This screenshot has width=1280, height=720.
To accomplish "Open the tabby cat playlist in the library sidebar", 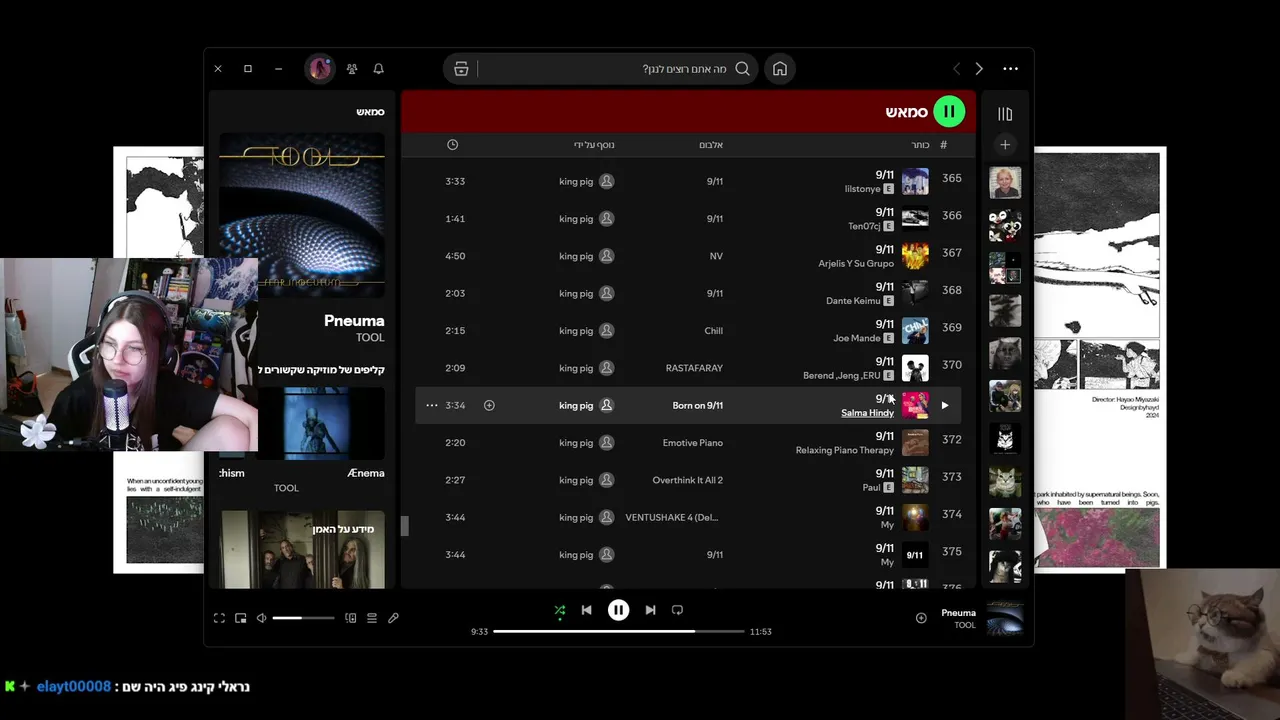I will (1005, 482).
